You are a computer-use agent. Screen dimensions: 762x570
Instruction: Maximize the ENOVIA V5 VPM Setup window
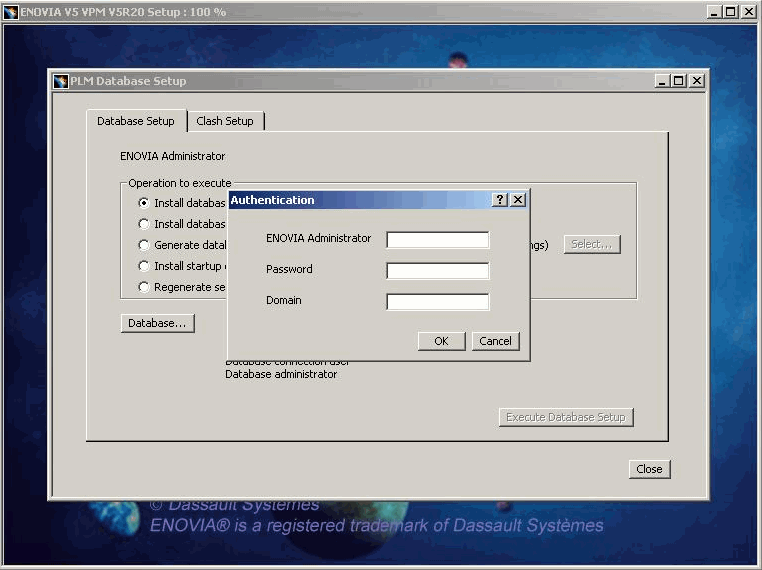pyautogui.click(x=731, y=12)
